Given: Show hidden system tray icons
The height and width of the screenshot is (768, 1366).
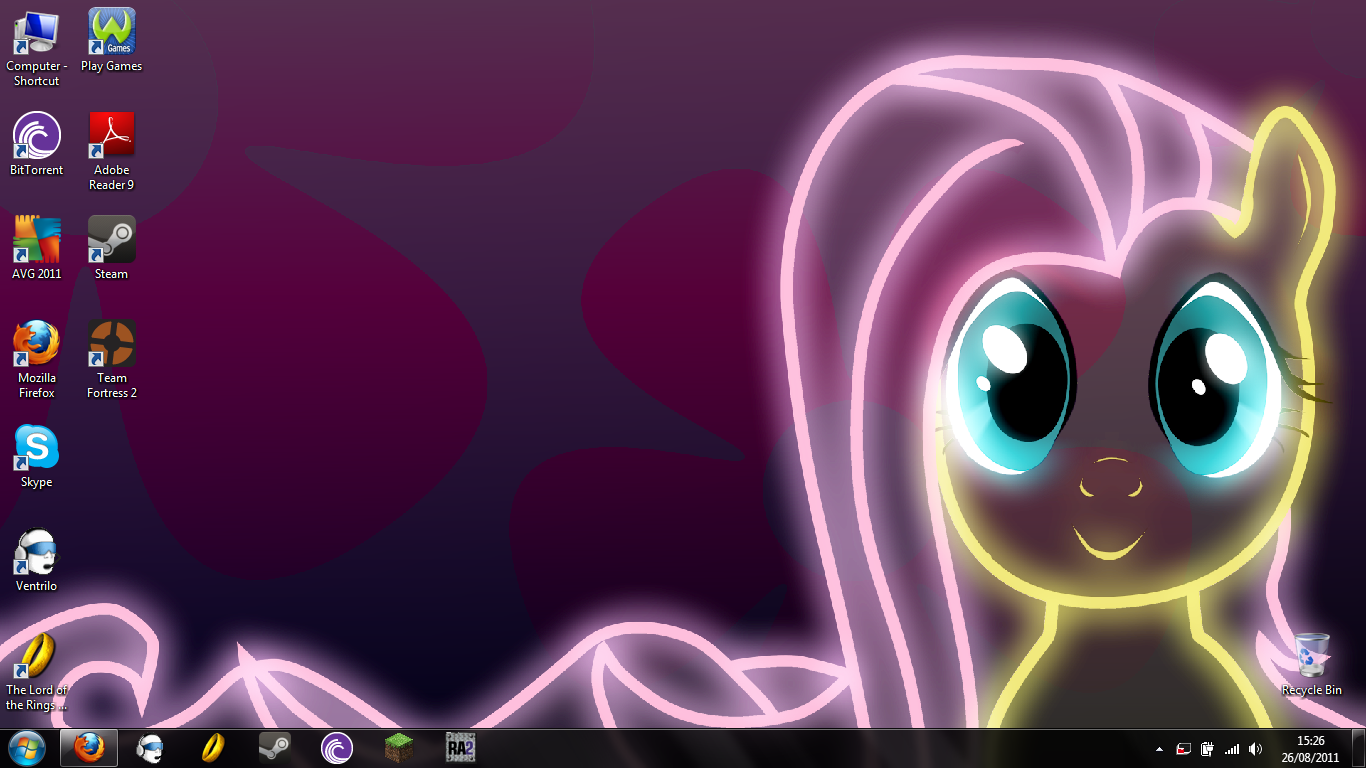Looking at the screenshot, I should 1159,748.
